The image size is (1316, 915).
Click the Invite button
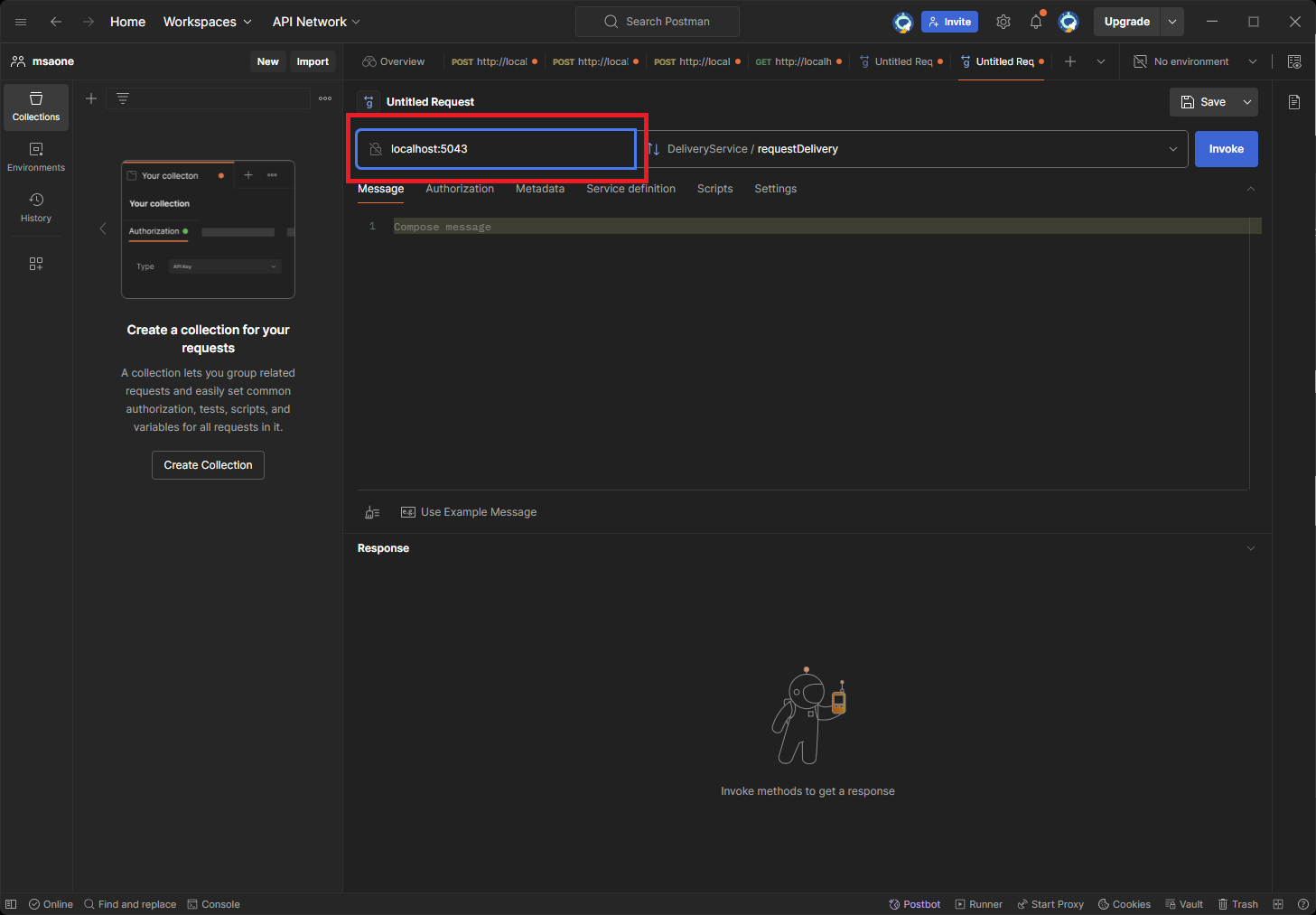coord(949,22)
